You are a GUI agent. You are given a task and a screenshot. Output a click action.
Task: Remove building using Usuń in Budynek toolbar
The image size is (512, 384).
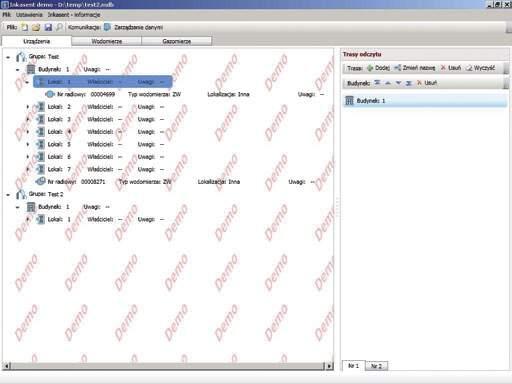[x=427, y=83]
